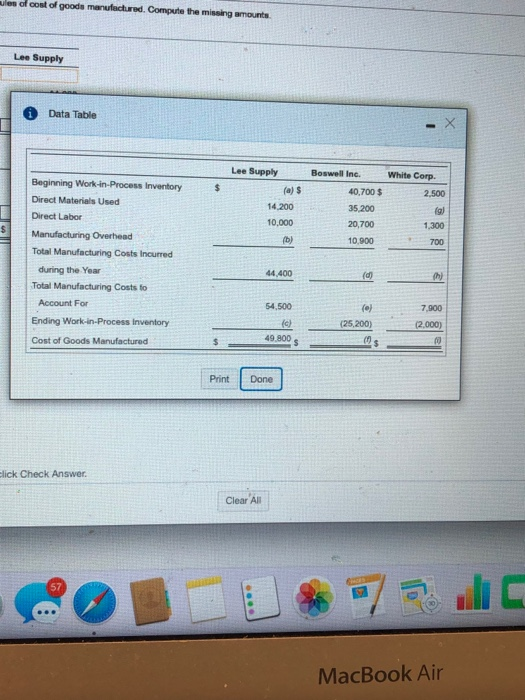Open the Contacts app icon

click(151, 600)
